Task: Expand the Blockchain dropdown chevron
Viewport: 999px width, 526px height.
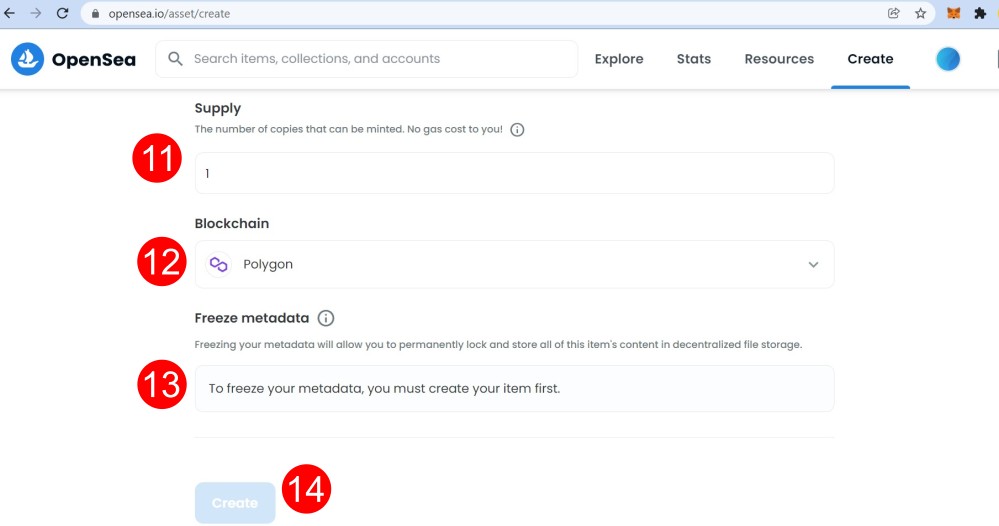Action: (x=814, y=265)
